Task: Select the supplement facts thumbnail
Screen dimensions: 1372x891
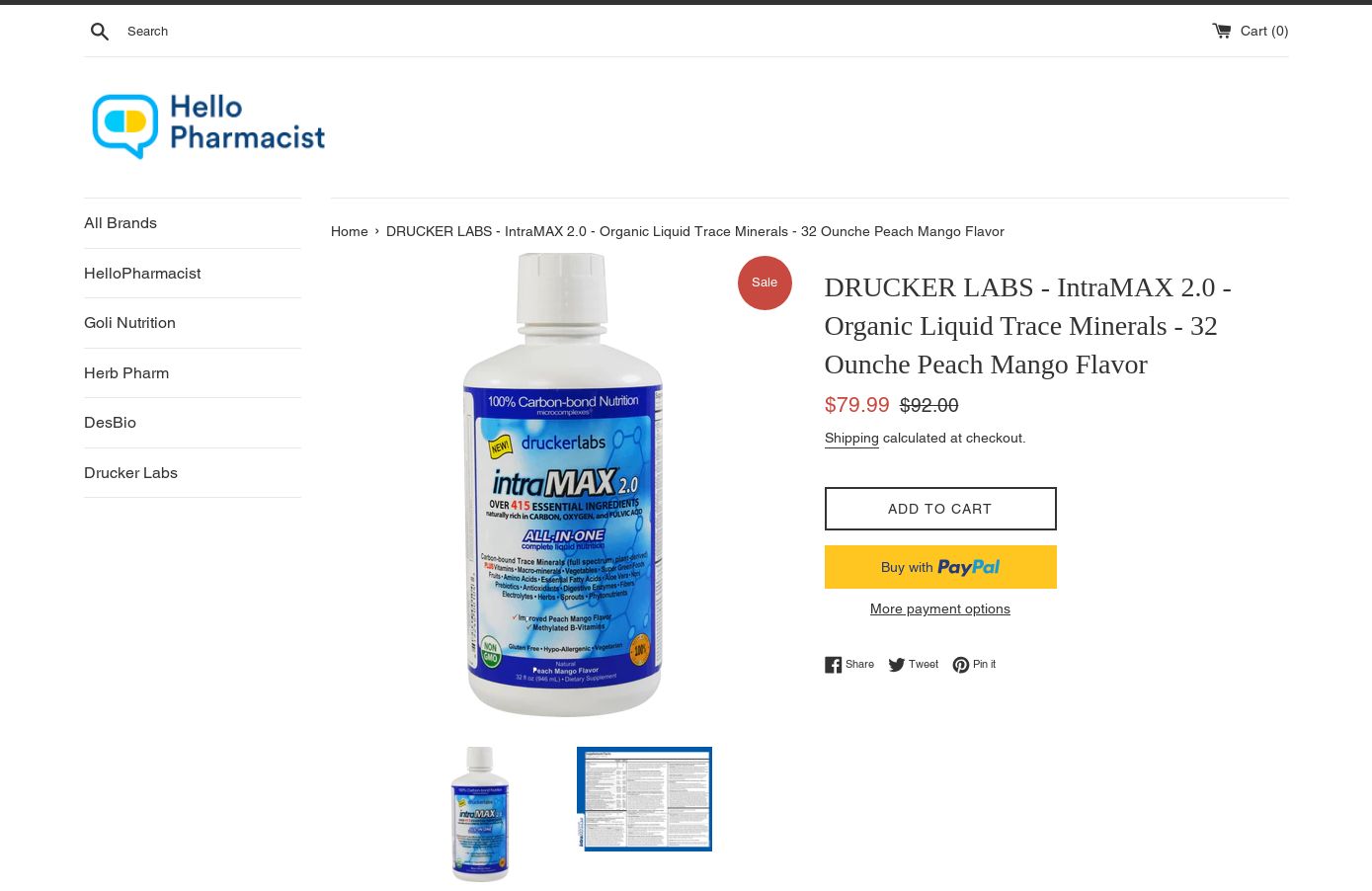Action: tap(644, 799)
